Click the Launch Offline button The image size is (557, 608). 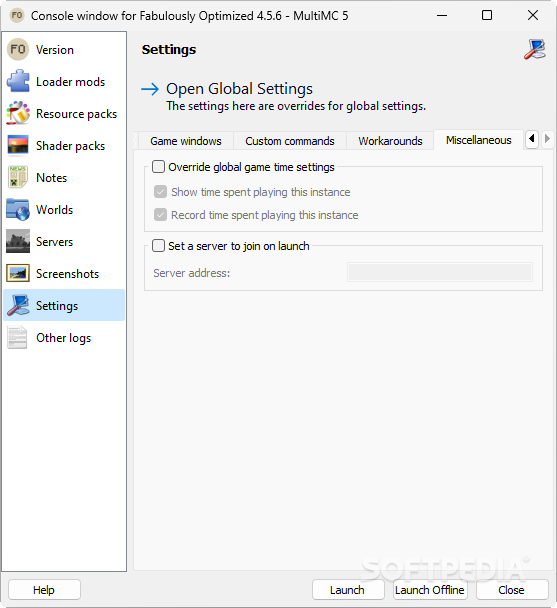pos(430,590)
